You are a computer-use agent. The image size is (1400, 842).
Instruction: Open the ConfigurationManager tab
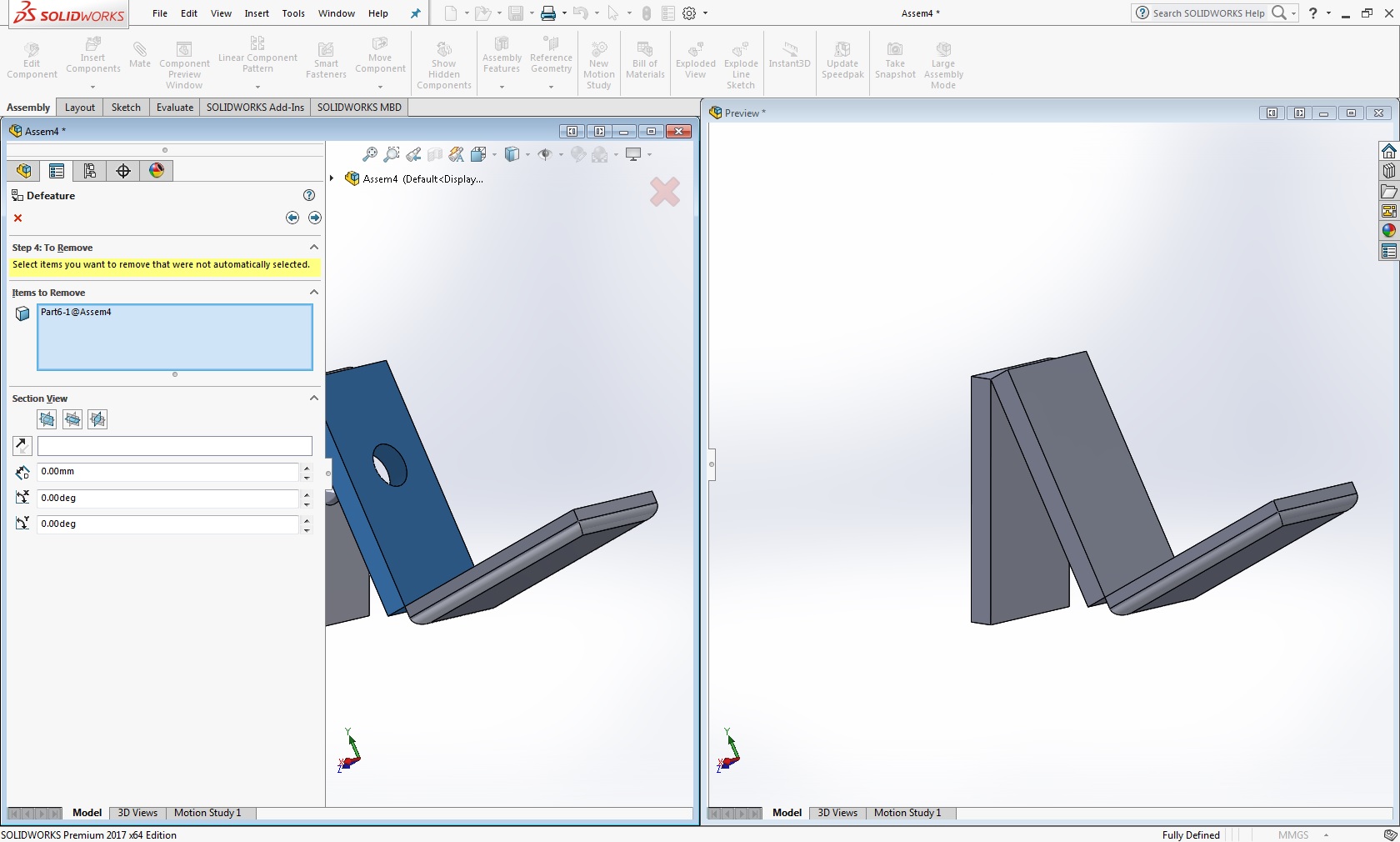tap(90, 171)
